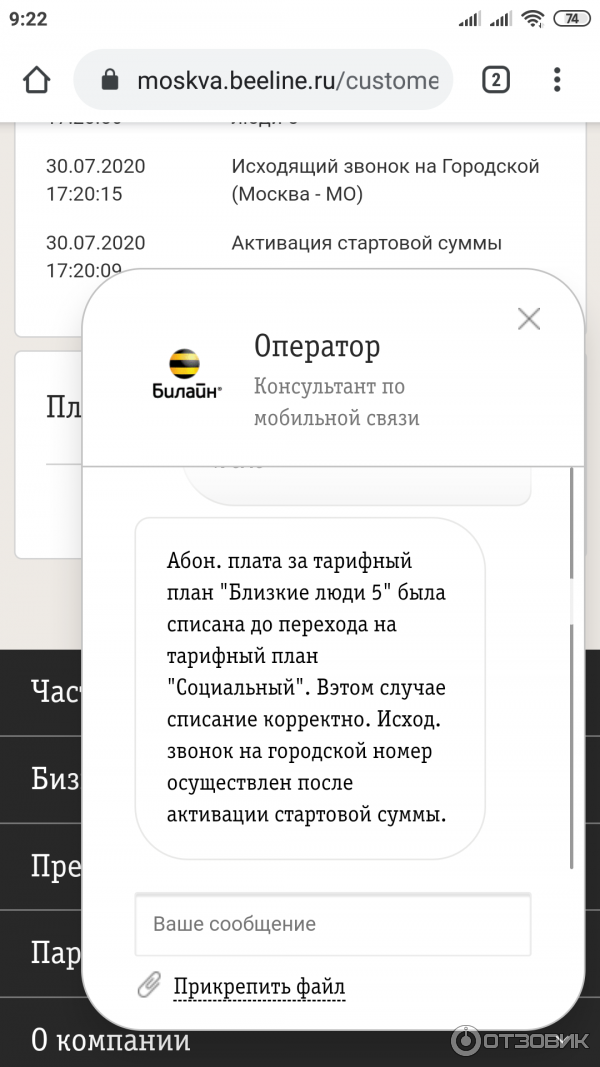Tap the Wi-Fi status icon
The width and height of the screenshot is (600, 1067).
pos(532,19)
